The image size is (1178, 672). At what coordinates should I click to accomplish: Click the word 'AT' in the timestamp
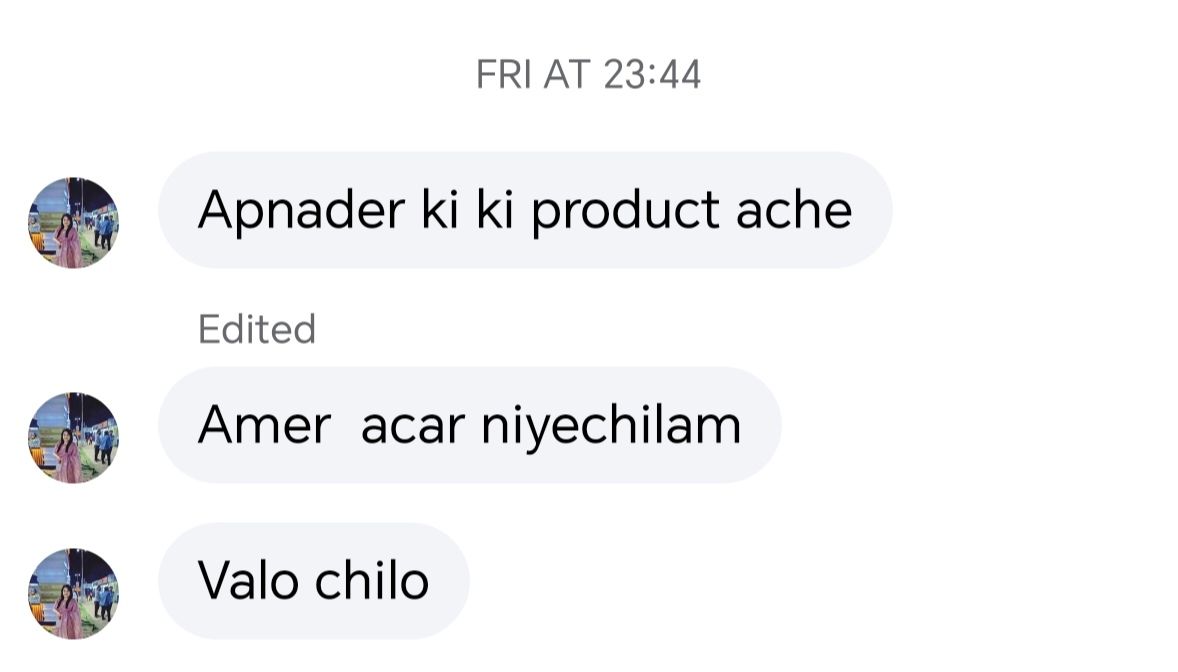pyautogui.click(x=567, y=74)
